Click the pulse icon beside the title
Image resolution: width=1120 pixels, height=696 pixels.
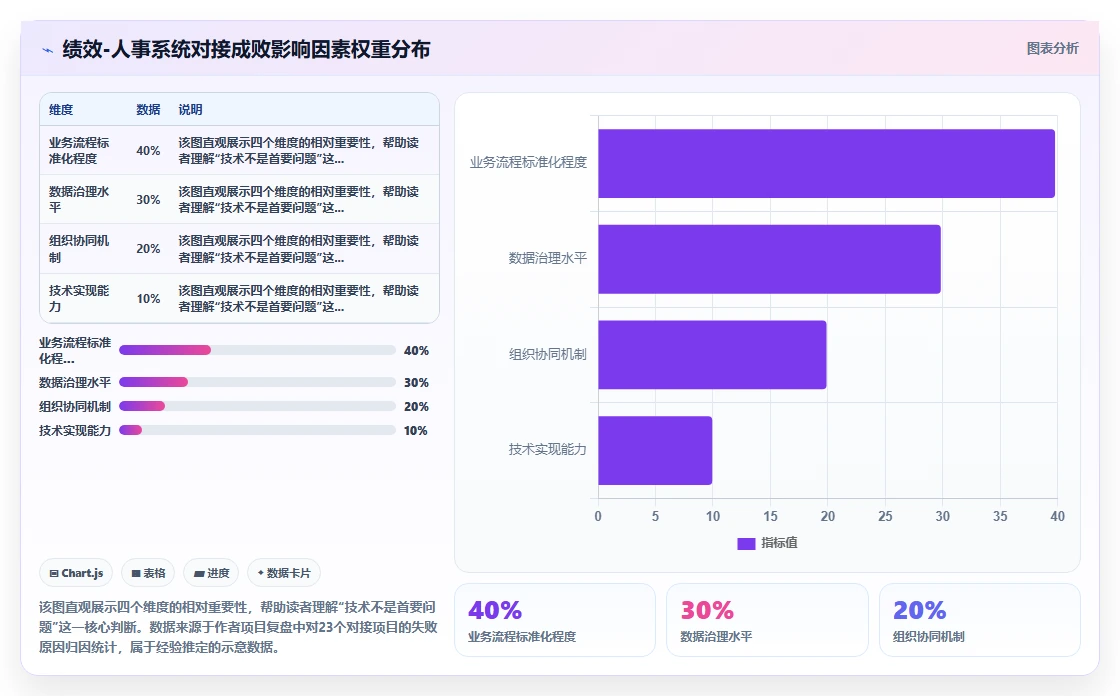point(47,50)
